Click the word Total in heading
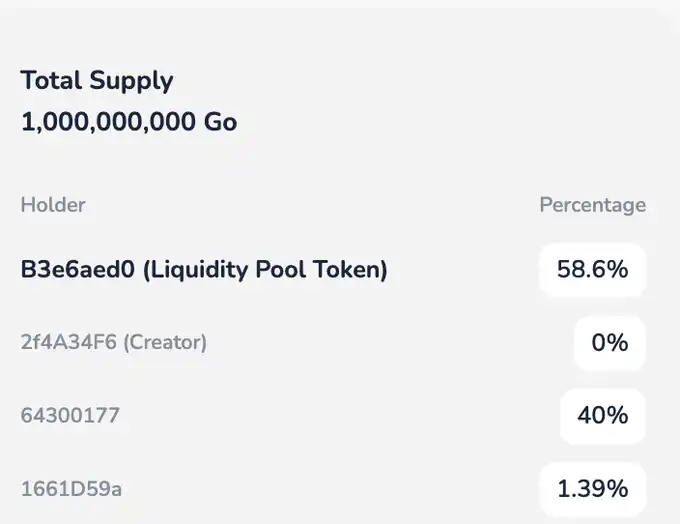680x524 pixels. click(x=48, y=80)
